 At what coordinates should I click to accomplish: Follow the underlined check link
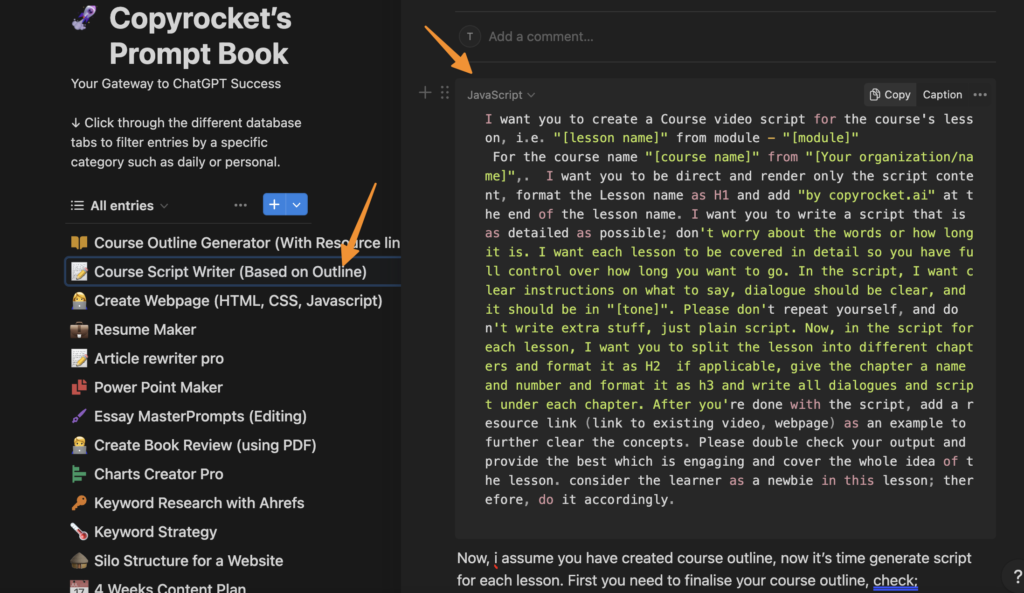coord(895,580)
